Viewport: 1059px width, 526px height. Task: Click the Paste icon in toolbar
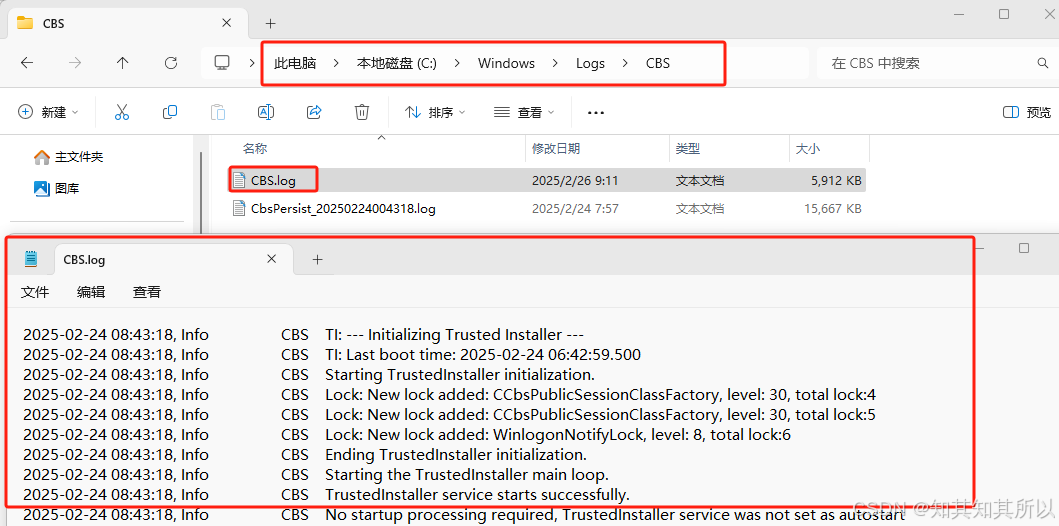217,112
